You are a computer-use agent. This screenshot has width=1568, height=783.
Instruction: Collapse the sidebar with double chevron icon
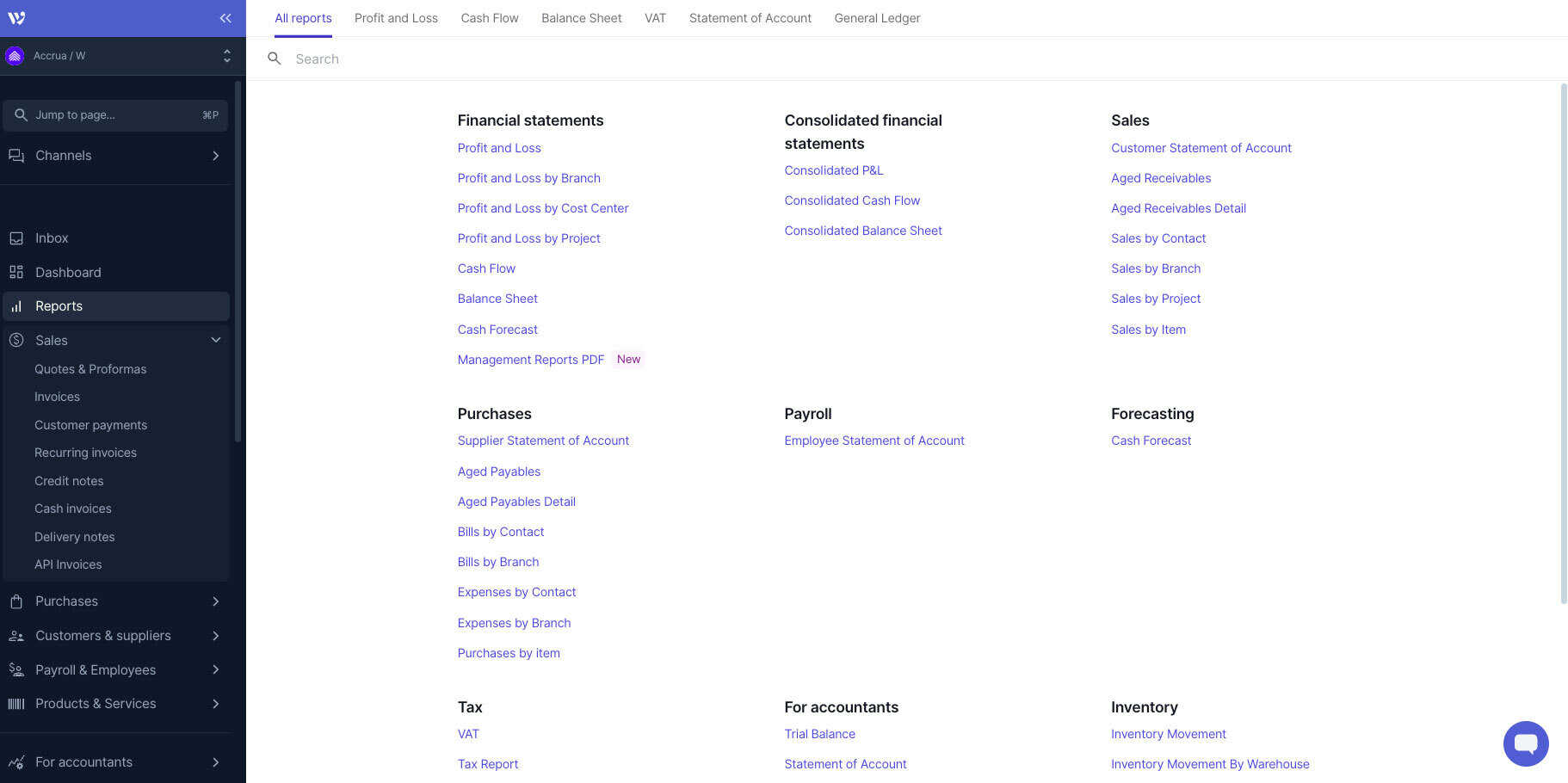[225, 18]
